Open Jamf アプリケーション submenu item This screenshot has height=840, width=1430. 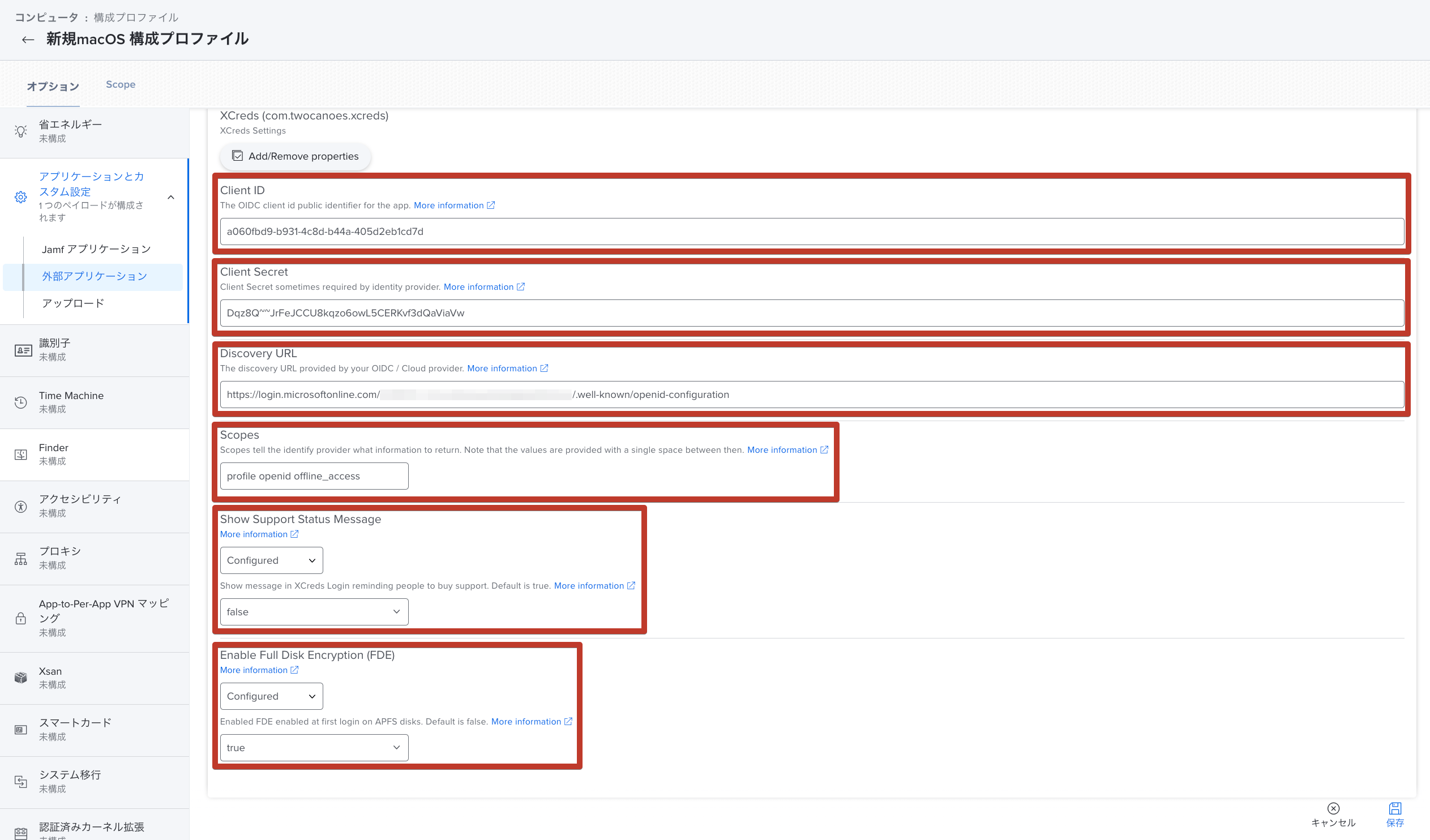pyautogui.click(x=96, y=249)
